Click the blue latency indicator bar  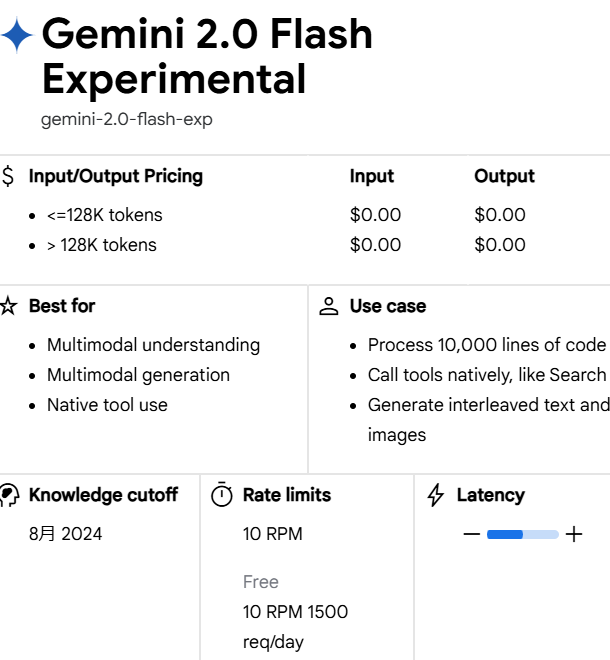pyautogui.click(x=505, y=535)
